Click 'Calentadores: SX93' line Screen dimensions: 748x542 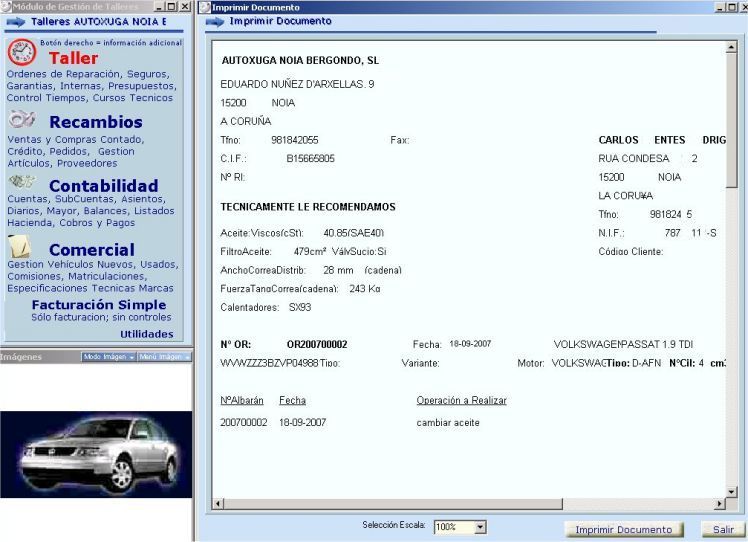tap(266, 307)
